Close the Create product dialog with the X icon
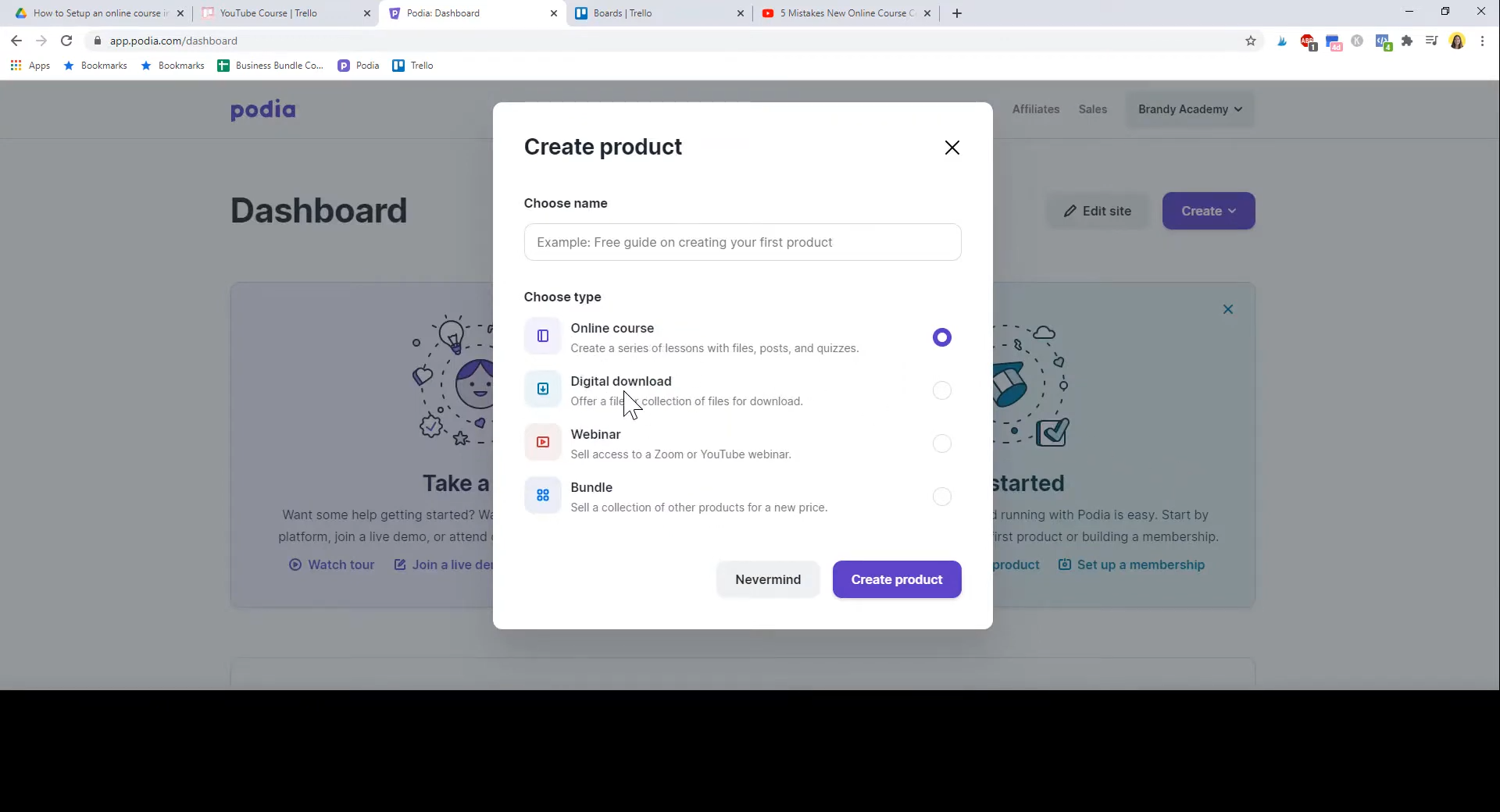This screenshot has height=812, width=1500. coord(952,148)
